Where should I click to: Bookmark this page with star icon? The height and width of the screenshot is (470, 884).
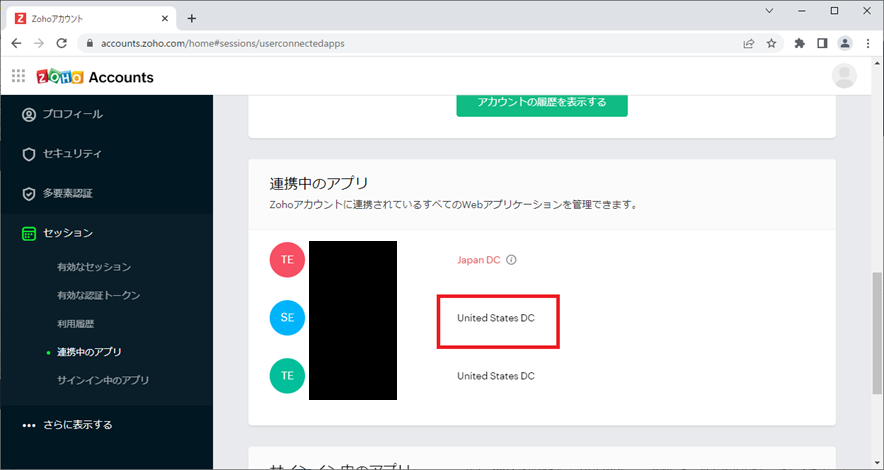tap(772, 43)
